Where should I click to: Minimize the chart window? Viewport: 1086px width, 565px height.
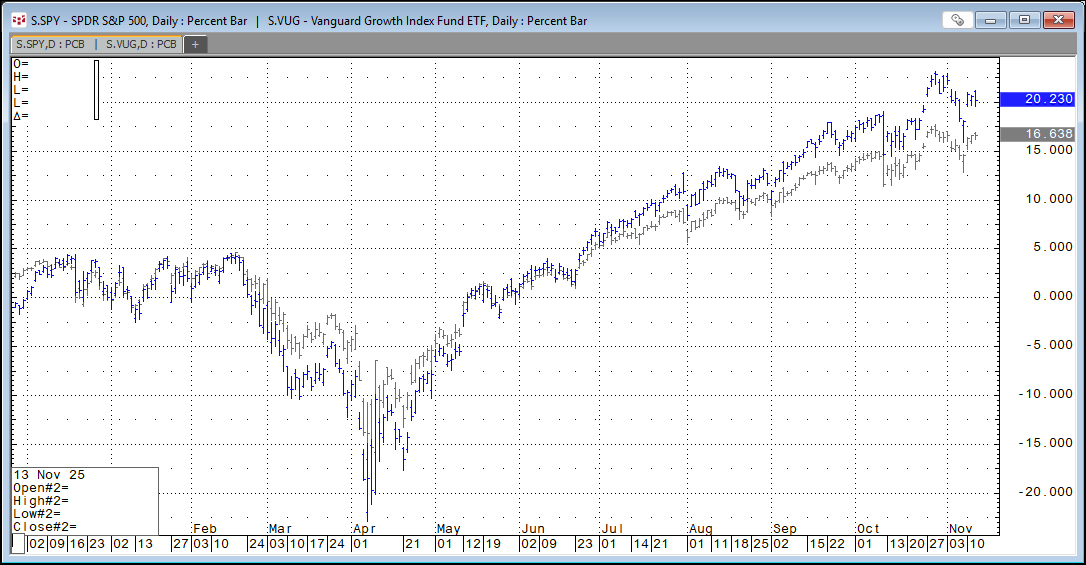point(990,20)
